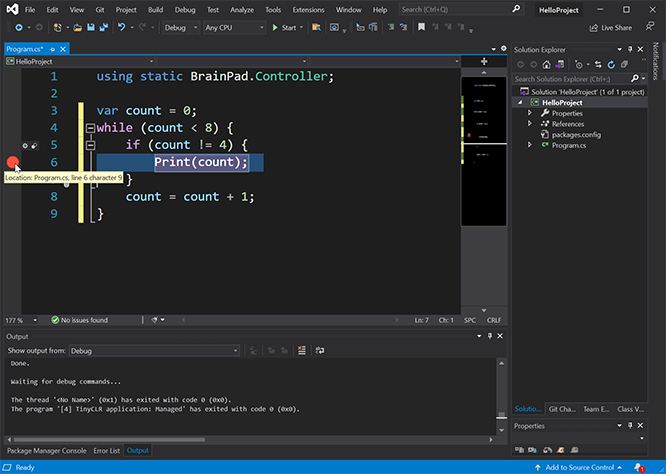The height and width of the screenshot is (474, 666).
Task: Close the Program.cs tab
Action: click(x=63, y=49)
